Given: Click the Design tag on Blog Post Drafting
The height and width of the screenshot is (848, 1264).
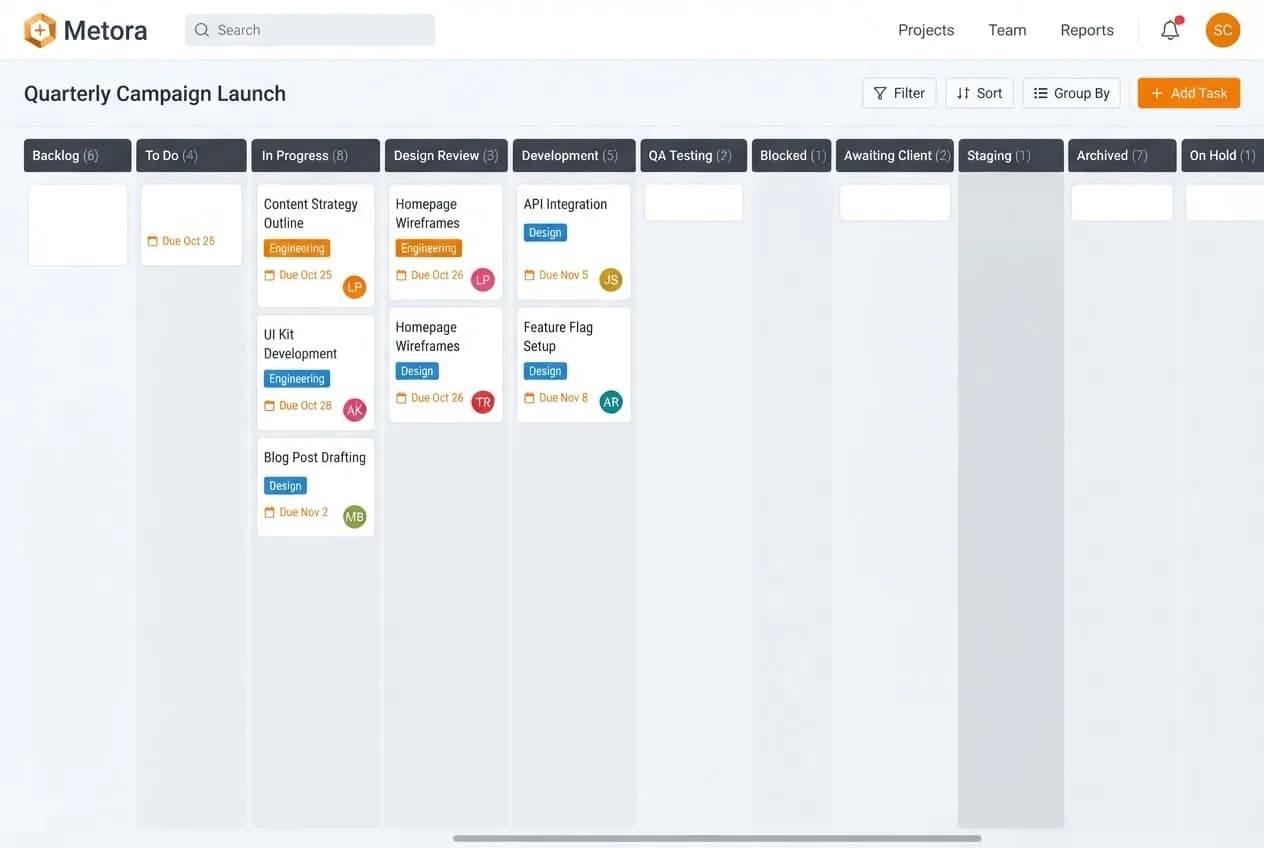Looking at the screenshot, I should (285, 486).
